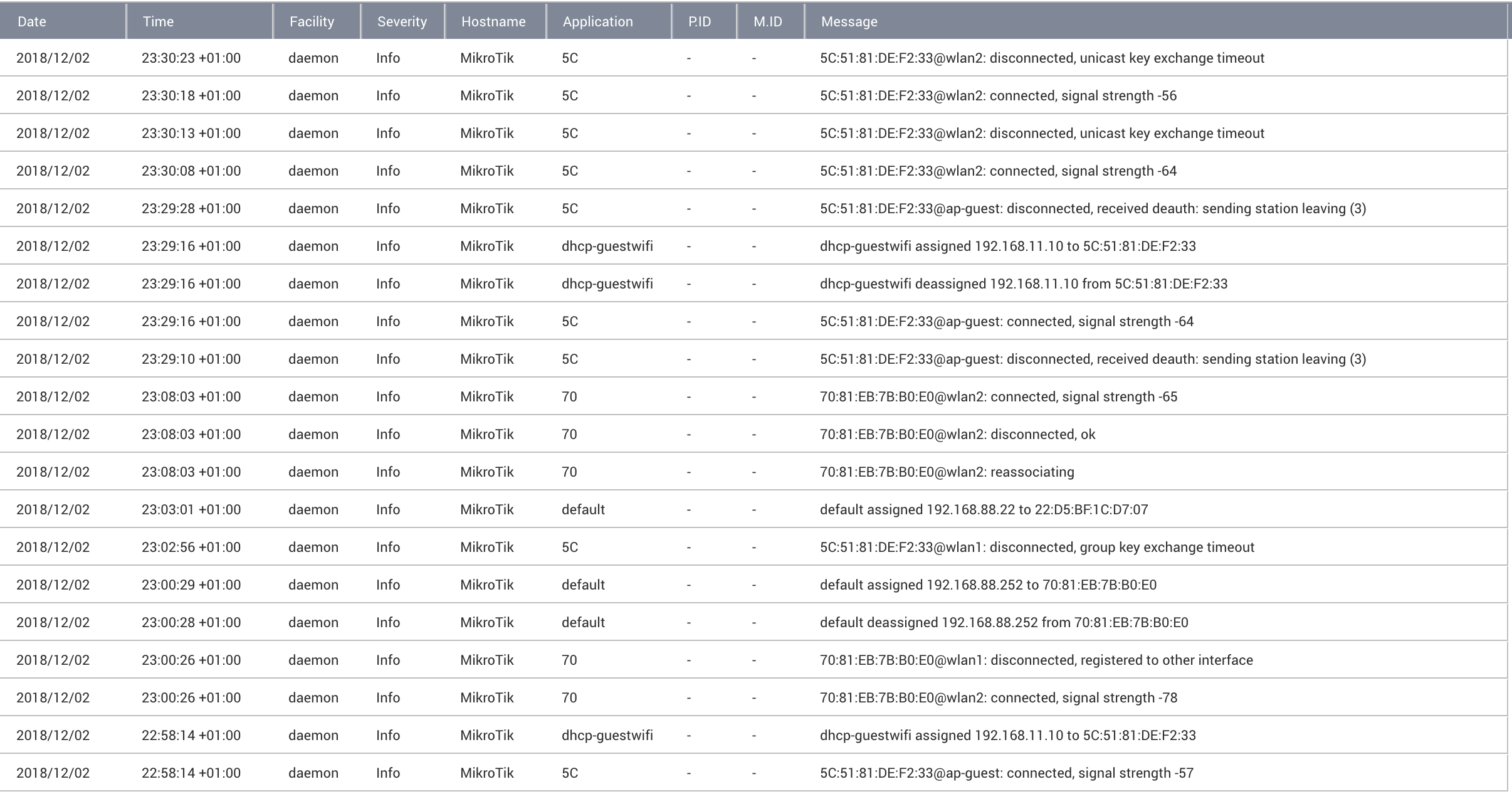Click the 70:81:EB:7B:B0:E0 reassociating message

click(947, 472)
